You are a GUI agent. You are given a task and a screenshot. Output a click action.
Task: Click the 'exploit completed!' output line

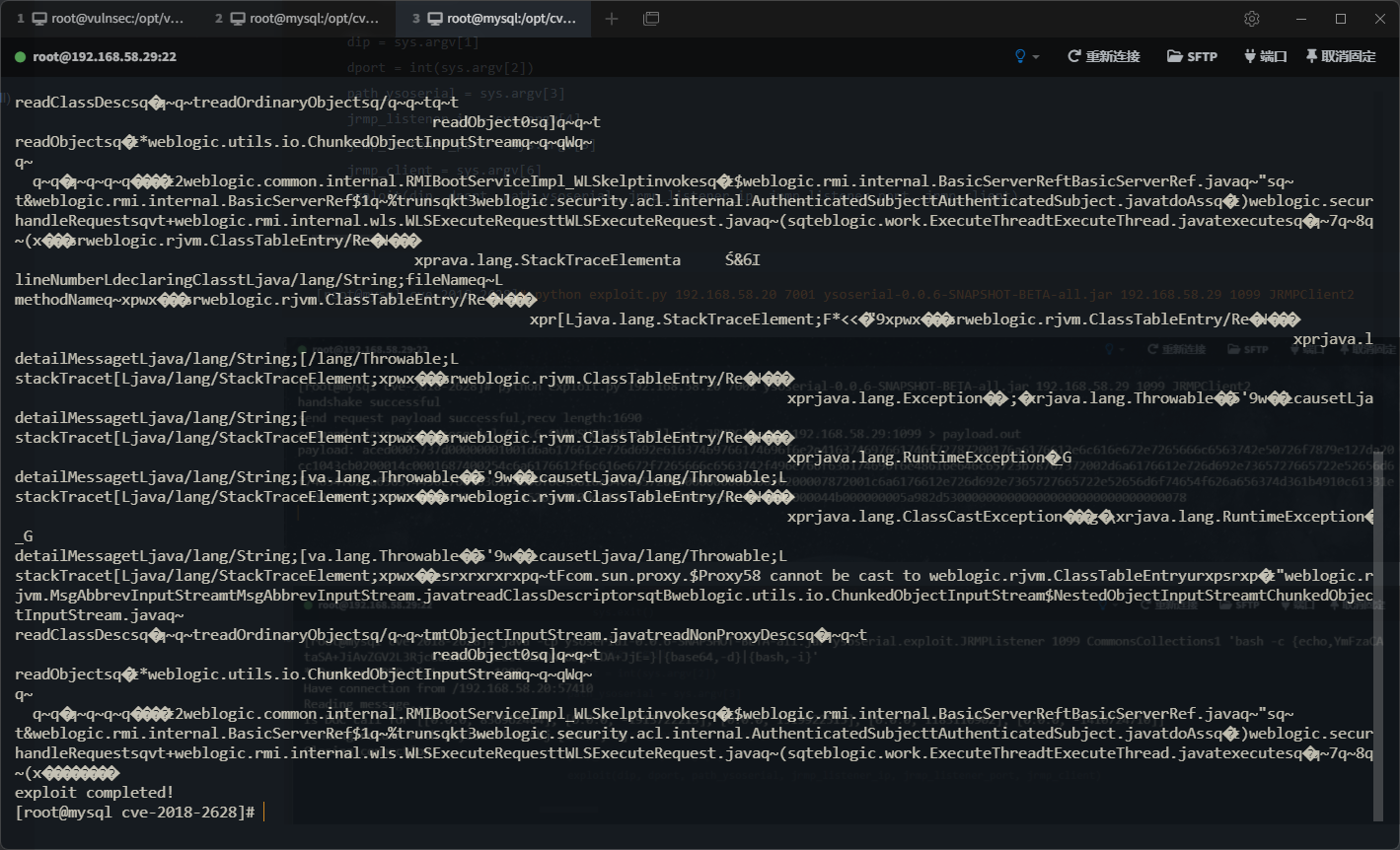point(95,793)
